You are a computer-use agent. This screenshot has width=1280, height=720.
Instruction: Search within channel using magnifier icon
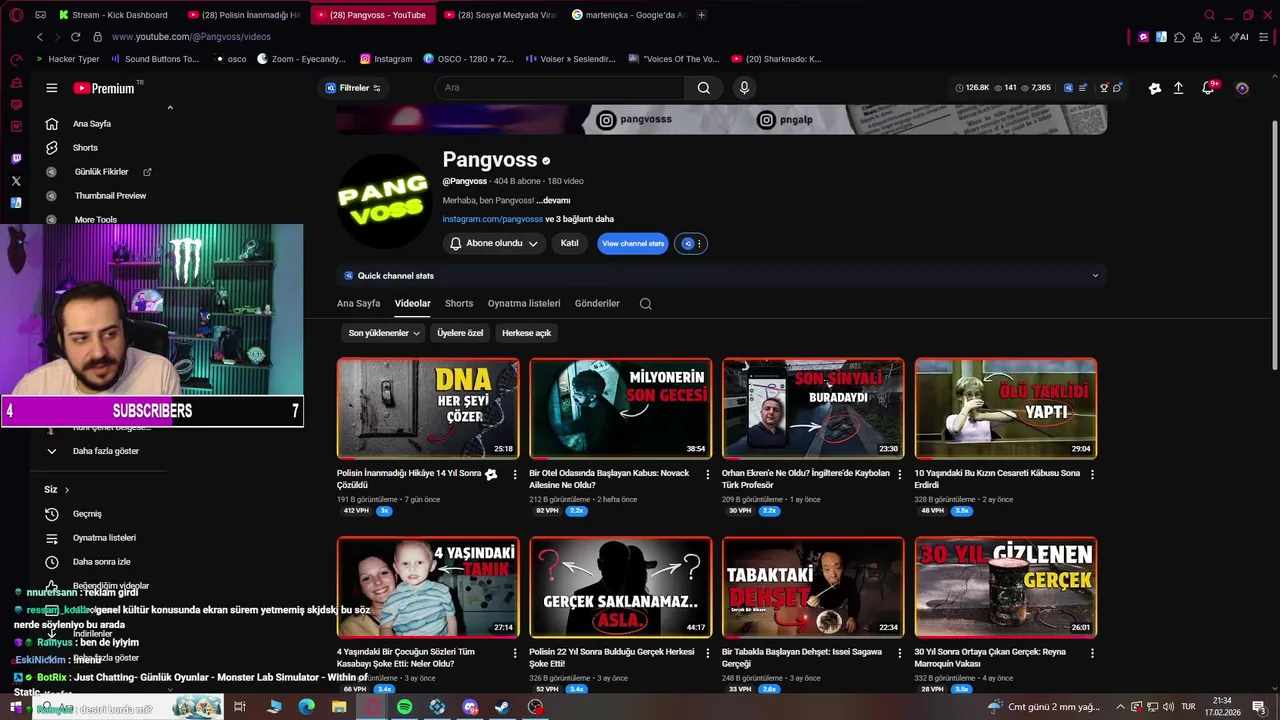tap(645, 304)
